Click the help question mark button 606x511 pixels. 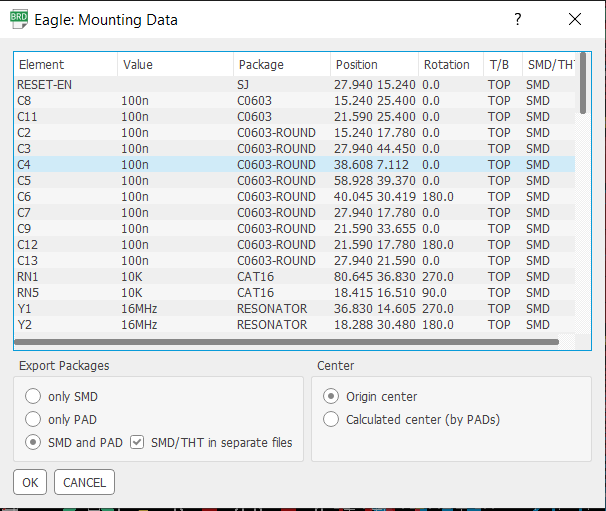click(517, 19)
